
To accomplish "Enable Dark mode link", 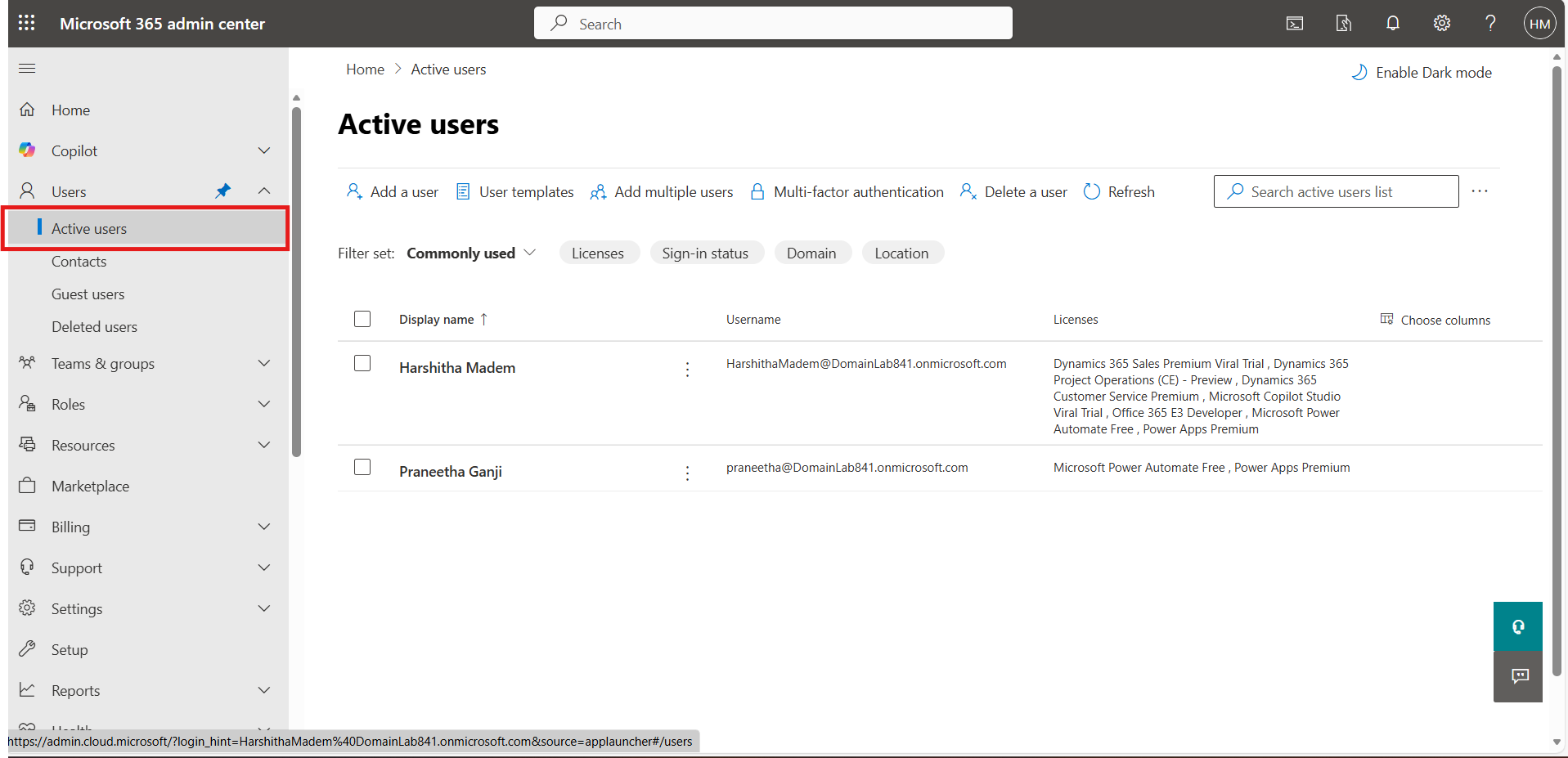I will [x=1422, y=73].
